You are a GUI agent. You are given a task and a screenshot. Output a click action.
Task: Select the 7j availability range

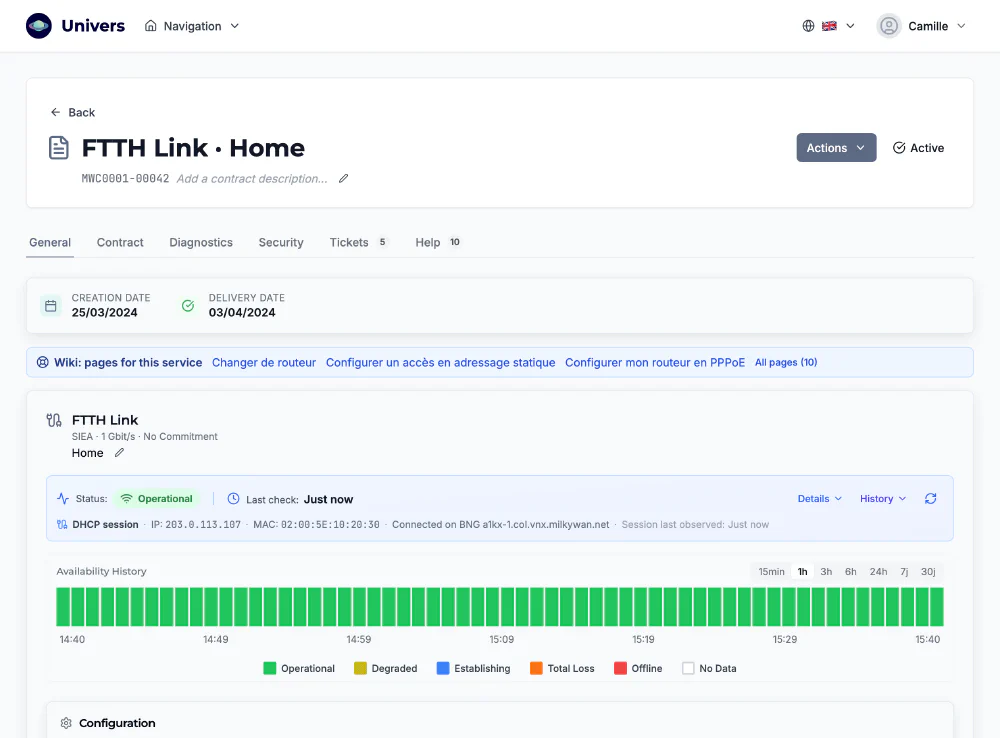[904, 572]
